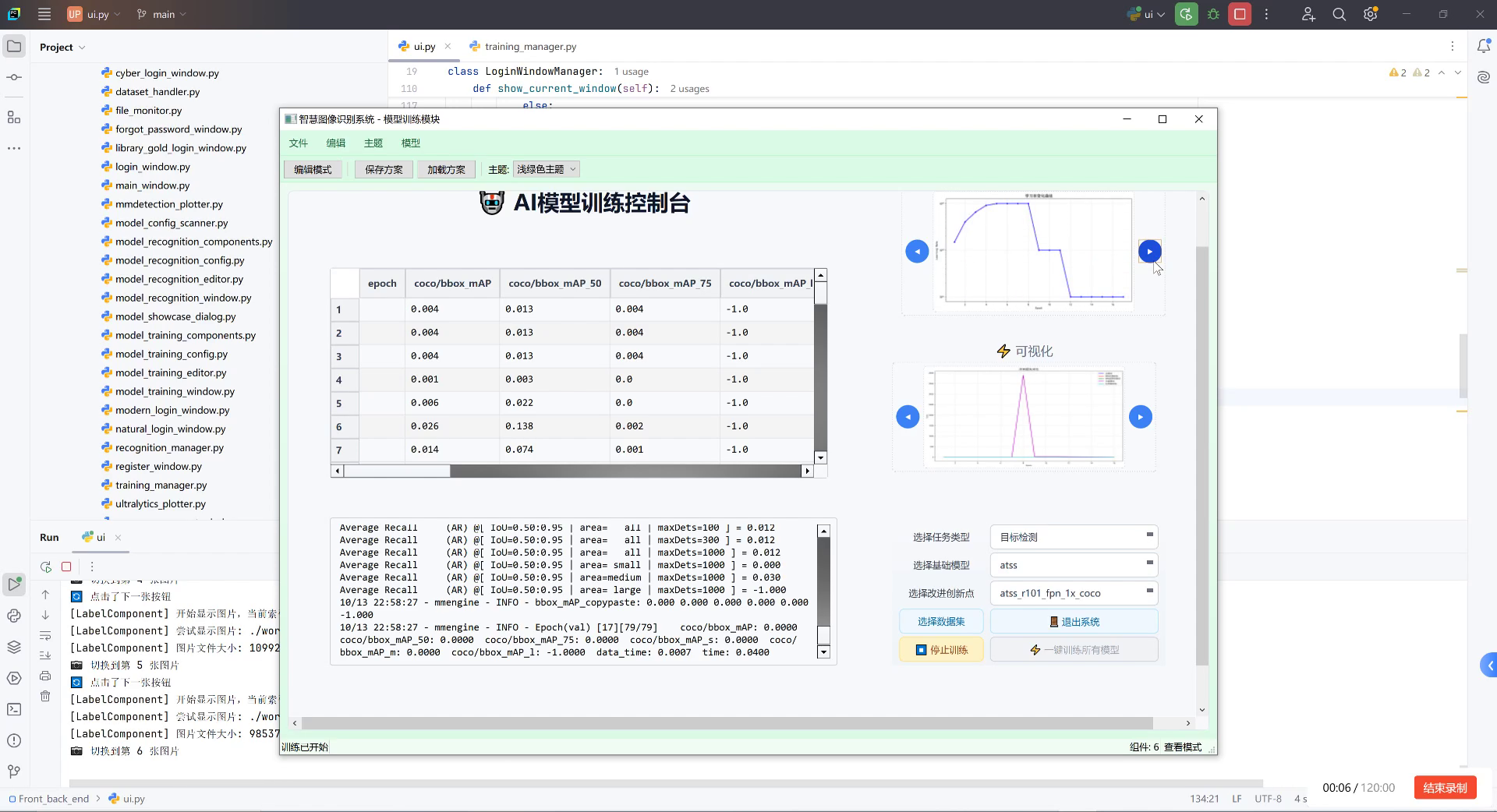Open the Project tool window icon
The width and height of the screenshot is (1497, 812).
tap(14, 47)
